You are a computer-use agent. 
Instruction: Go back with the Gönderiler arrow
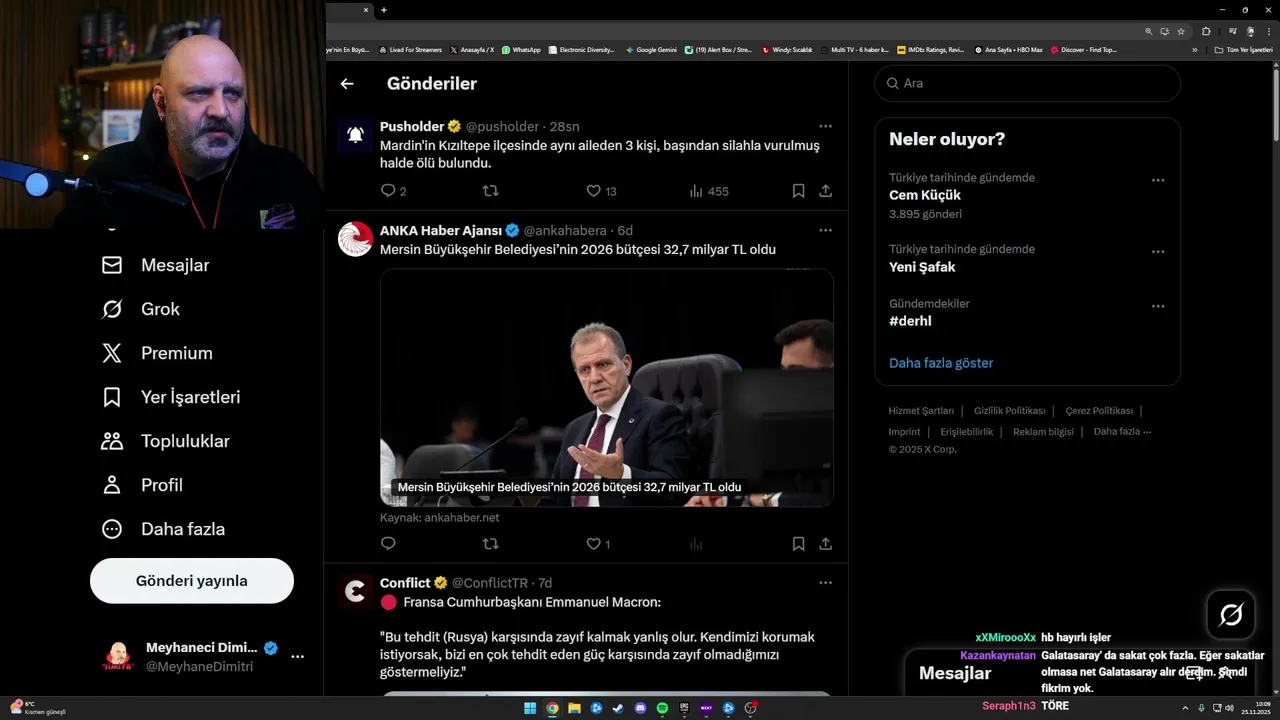click(347, 84)
